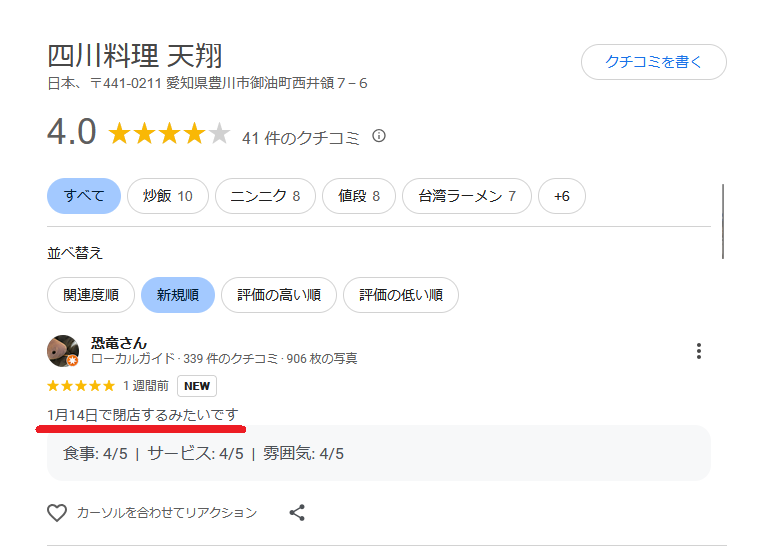Viewport: 763px width, 551px height.
Task: Click the info icon beside review count
Action: pos(379,137)
